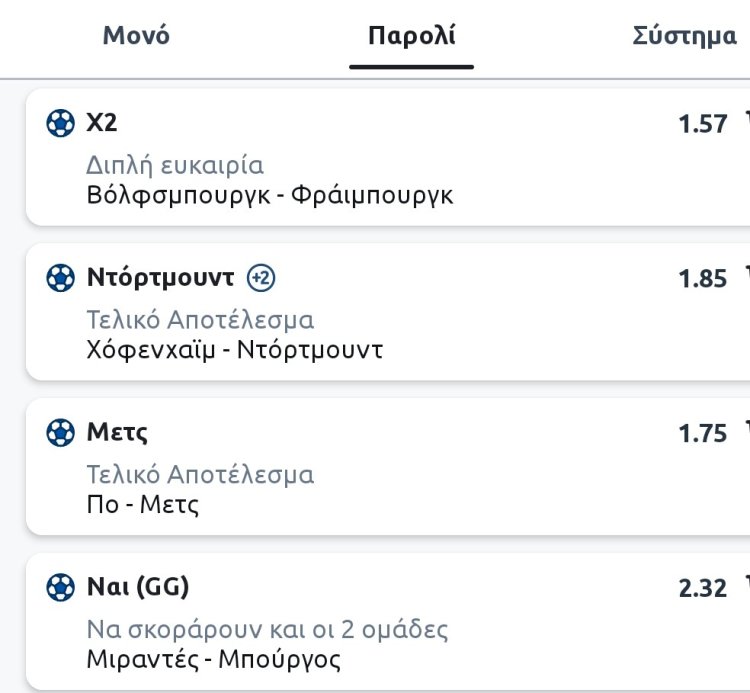Screen dimensions: 750x693
Task: Click the 2.32 odds for GG
Action: coord(702,588)
